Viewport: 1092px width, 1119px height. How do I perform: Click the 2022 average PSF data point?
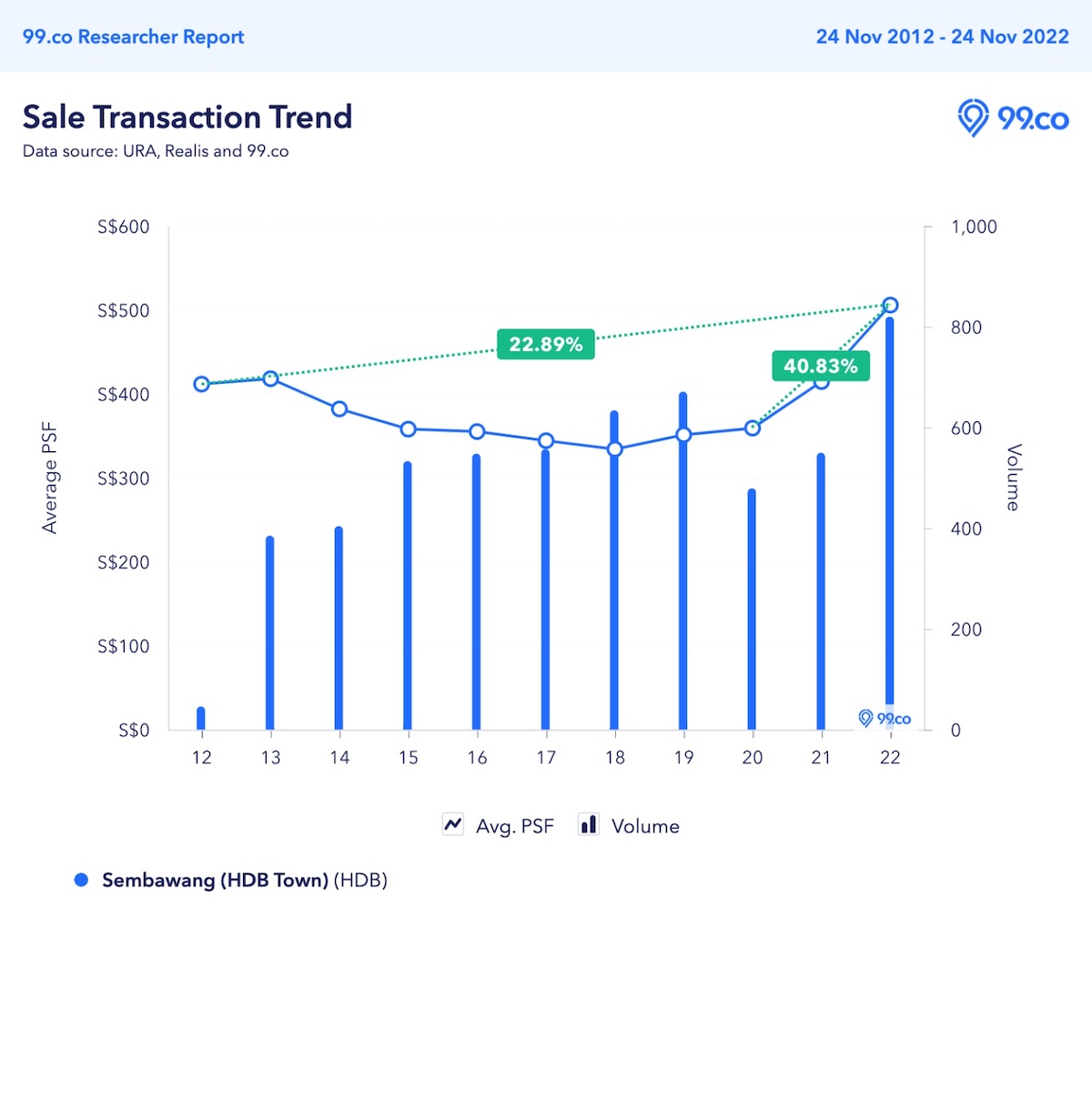coord(890,305)
